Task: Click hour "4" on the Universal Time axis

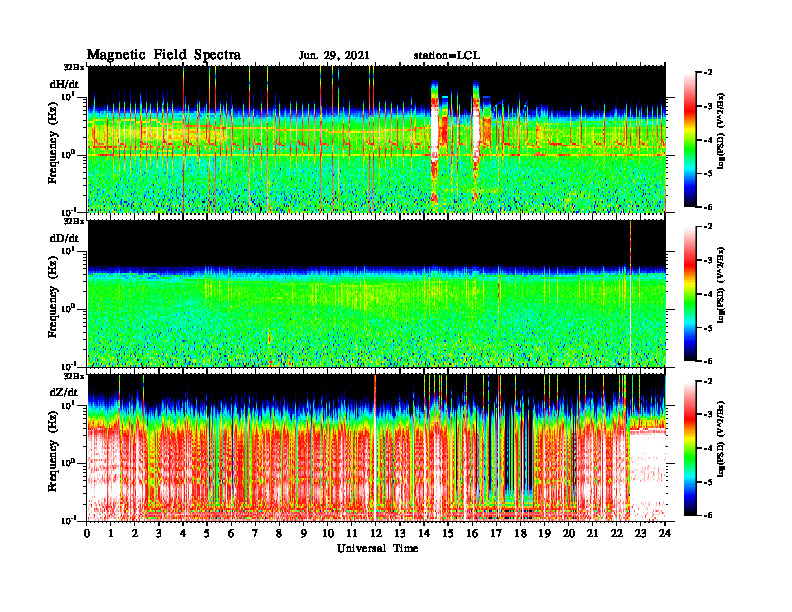Action: tap(183, 534)
